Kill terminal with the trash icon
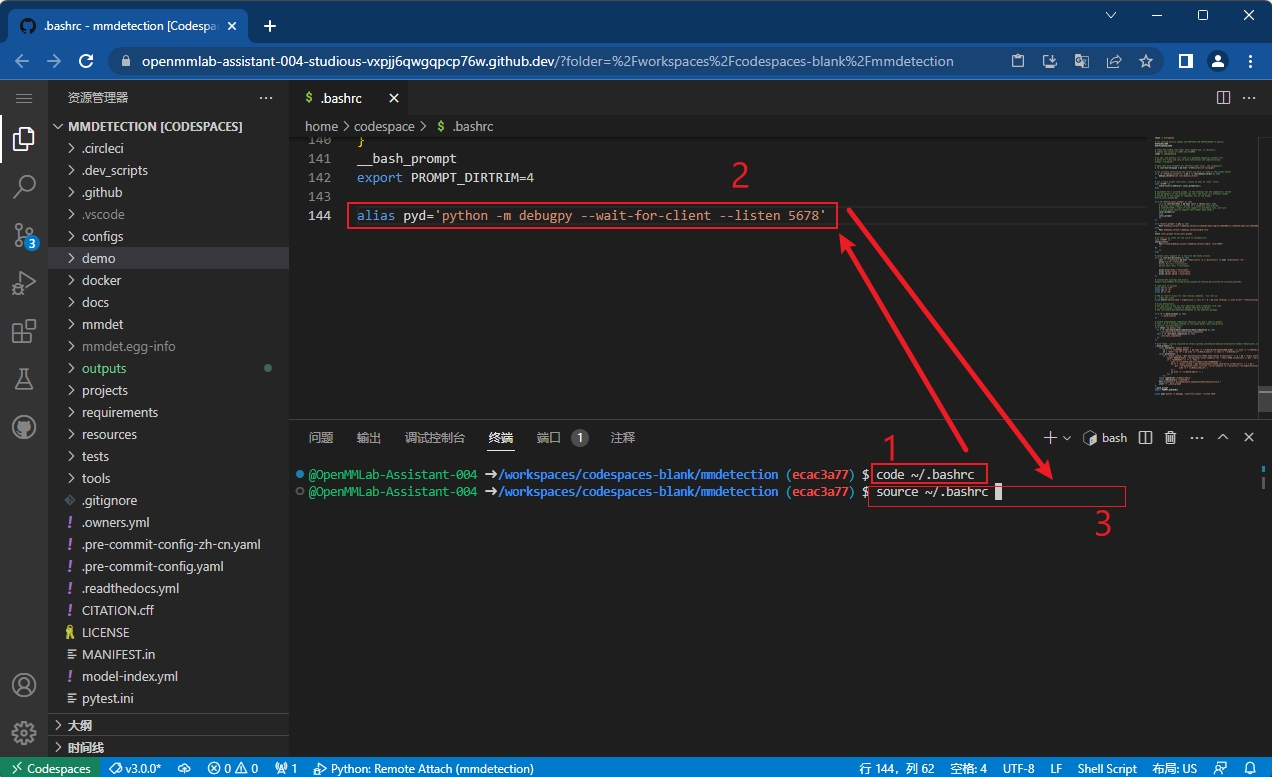Viewport: 1272px width, 777px height. pyautogui.click(x=1170, y=438)
